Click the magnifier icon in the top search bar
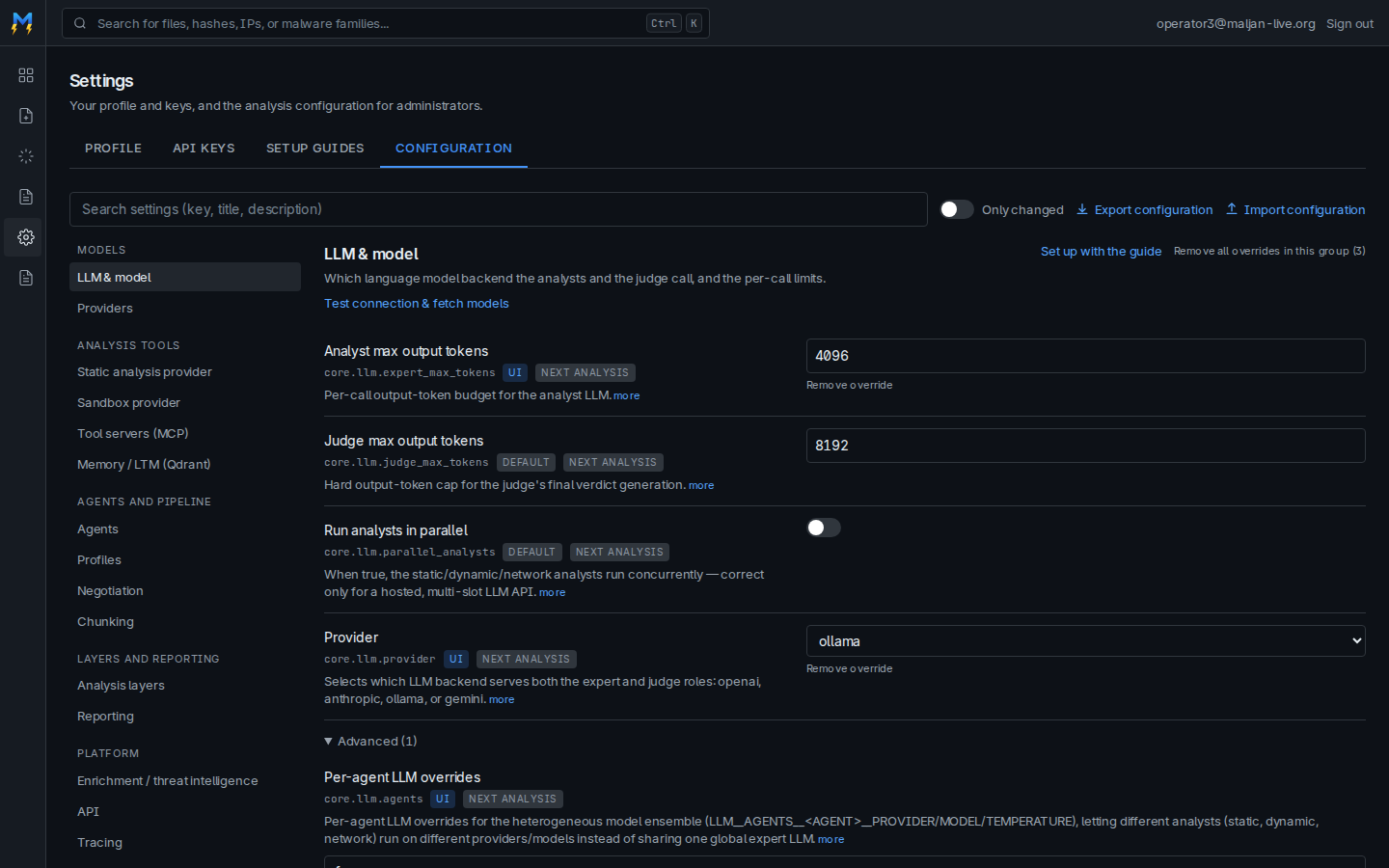 (80, 23)
